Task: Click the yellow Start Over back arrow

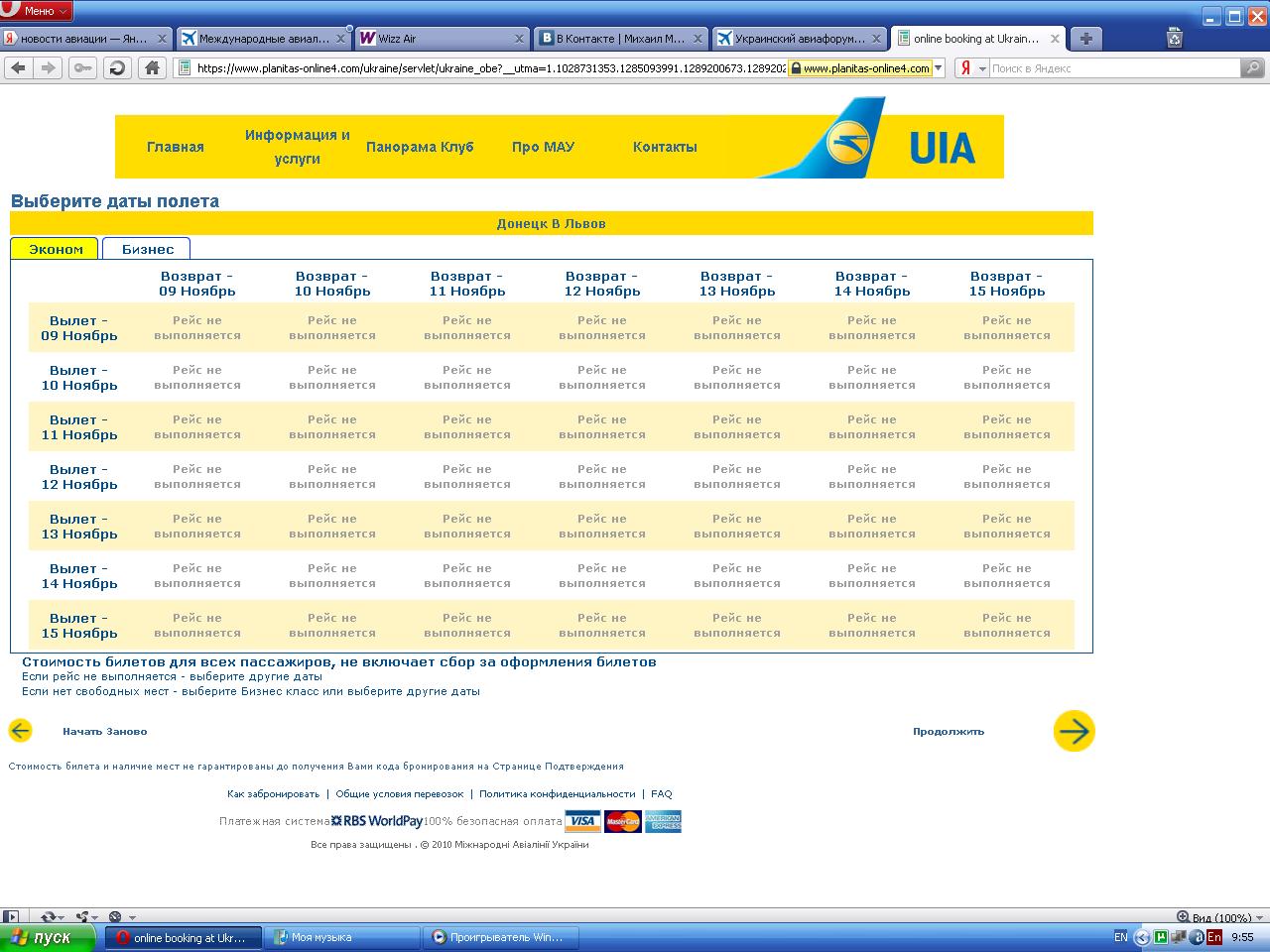Action: coord(20,731)
